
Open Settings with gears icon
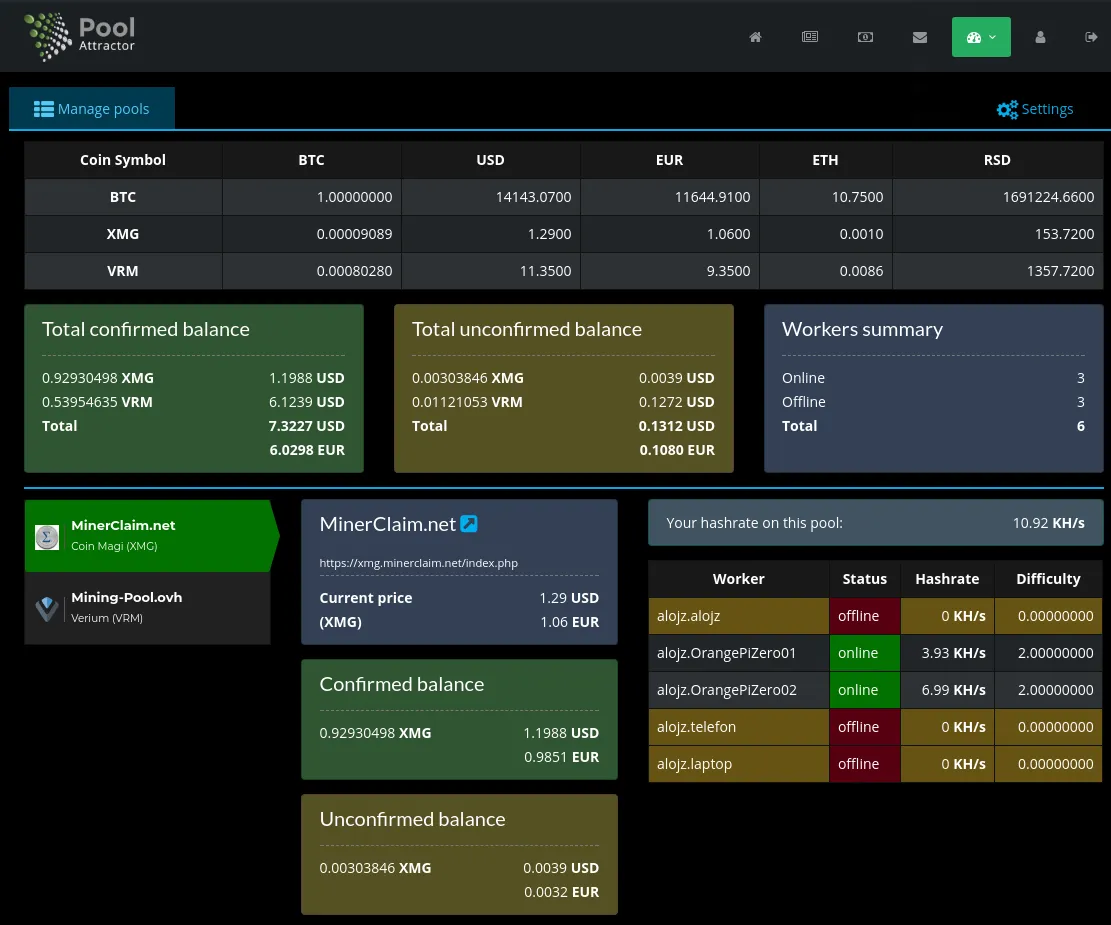pyautogui.click(x=1034, y=109)
